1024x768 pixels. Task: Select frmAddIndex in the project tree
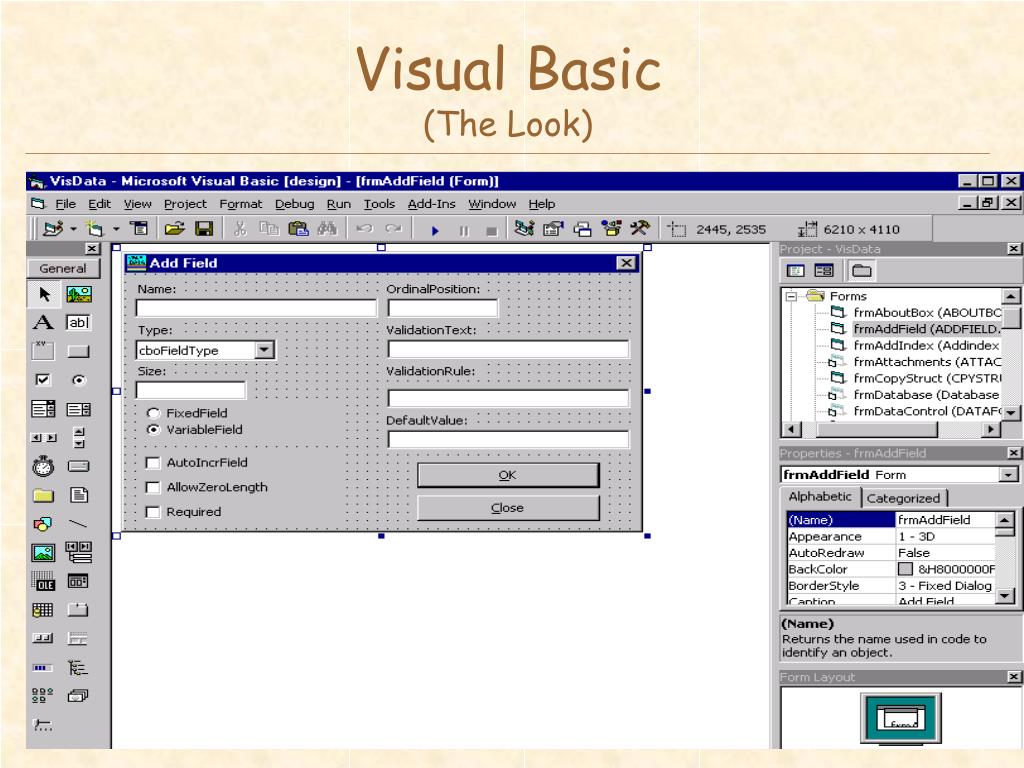[926, 345]
